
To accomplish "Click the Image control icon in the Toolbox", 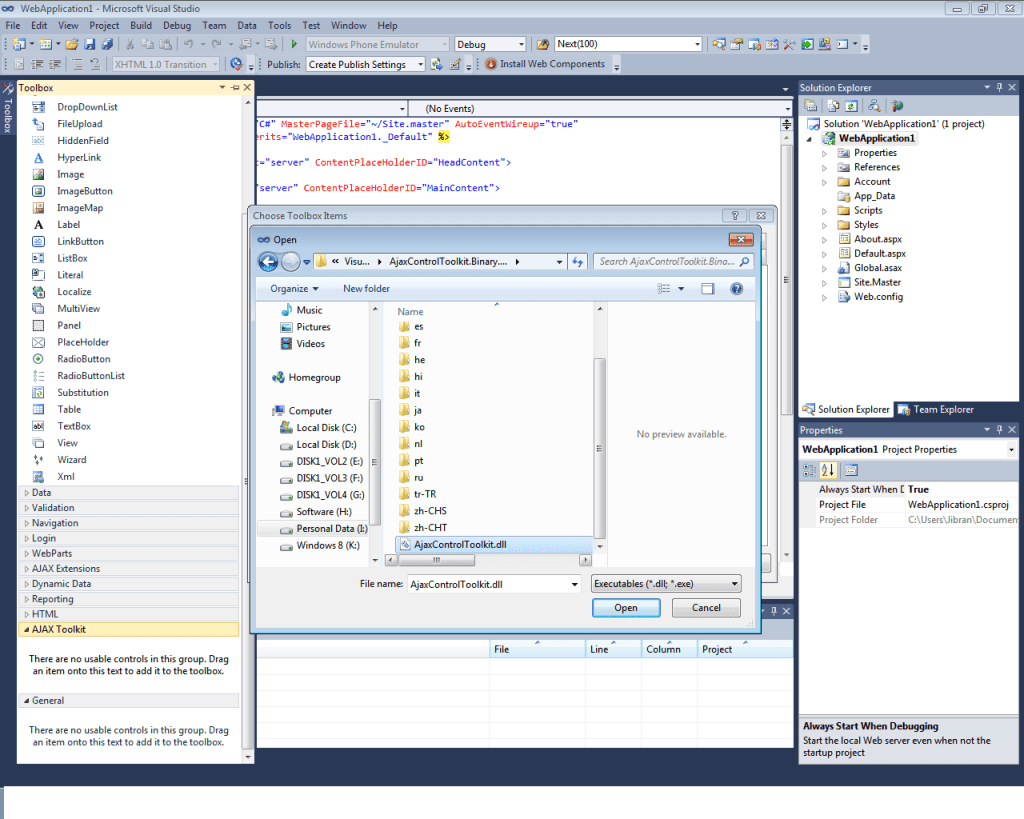I will 39,174.
